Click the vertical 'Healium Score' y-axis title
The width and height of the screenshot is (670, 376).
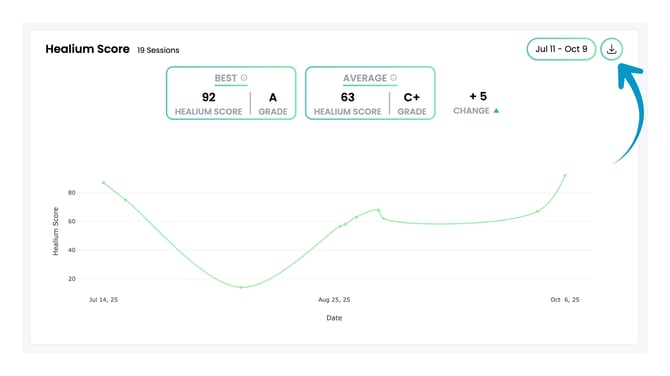click(x=56, y=231)
